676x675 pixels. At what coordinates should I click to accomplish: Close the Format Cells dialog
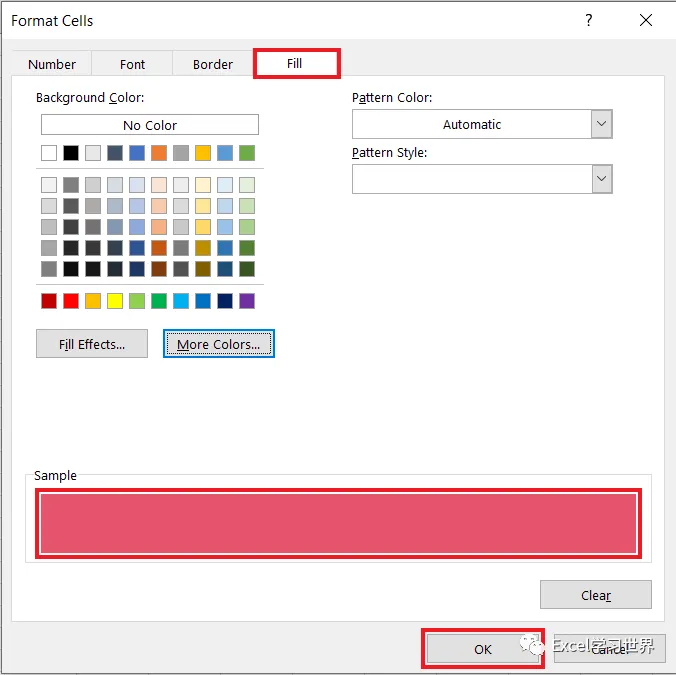pos(645,20)
